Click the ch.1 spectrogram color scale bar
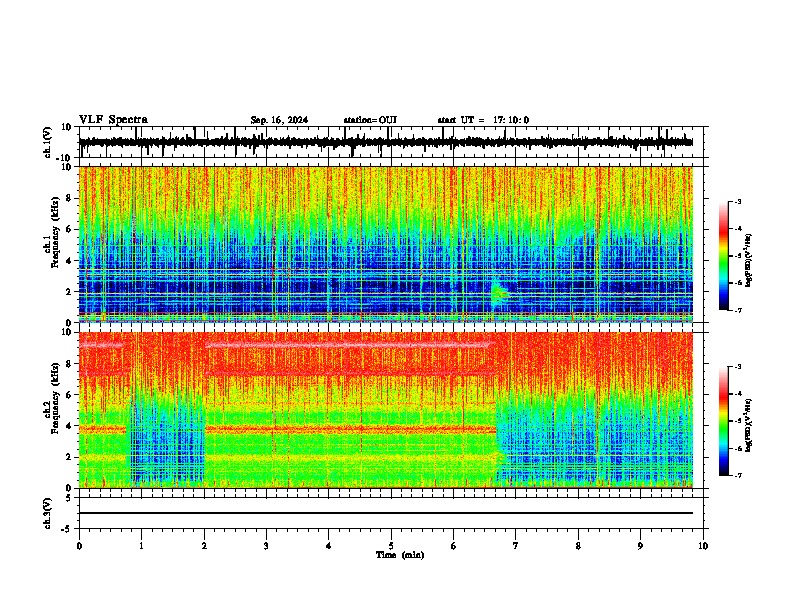The width and height of the screenshot is (792, 612). click(x=724, y=256)
